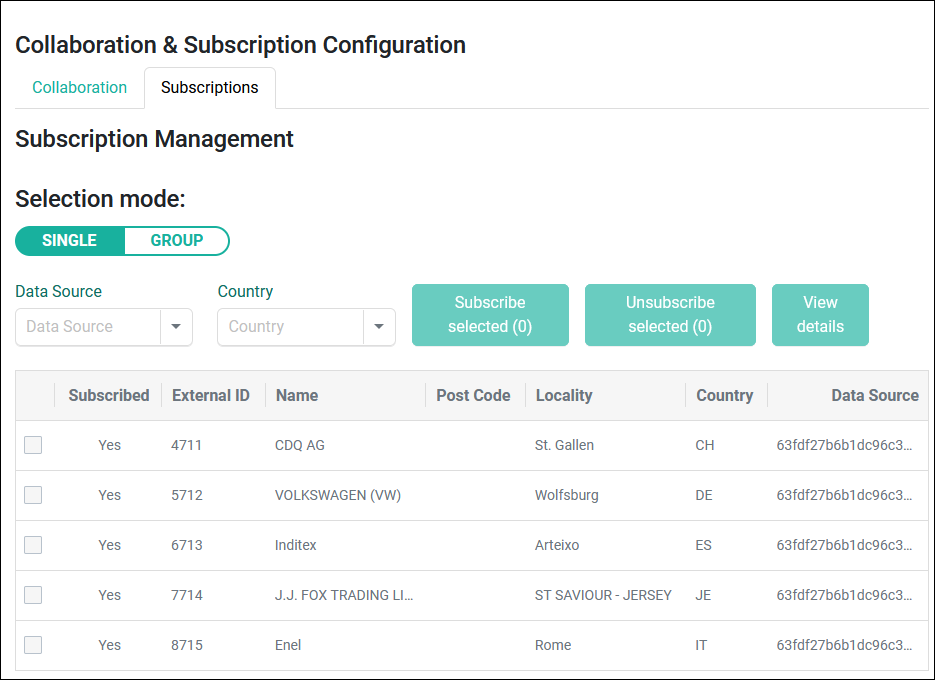The height and width of the screenshot is (680, 935).
Task: Switch to the Collaboration tab
Action: 79,87
